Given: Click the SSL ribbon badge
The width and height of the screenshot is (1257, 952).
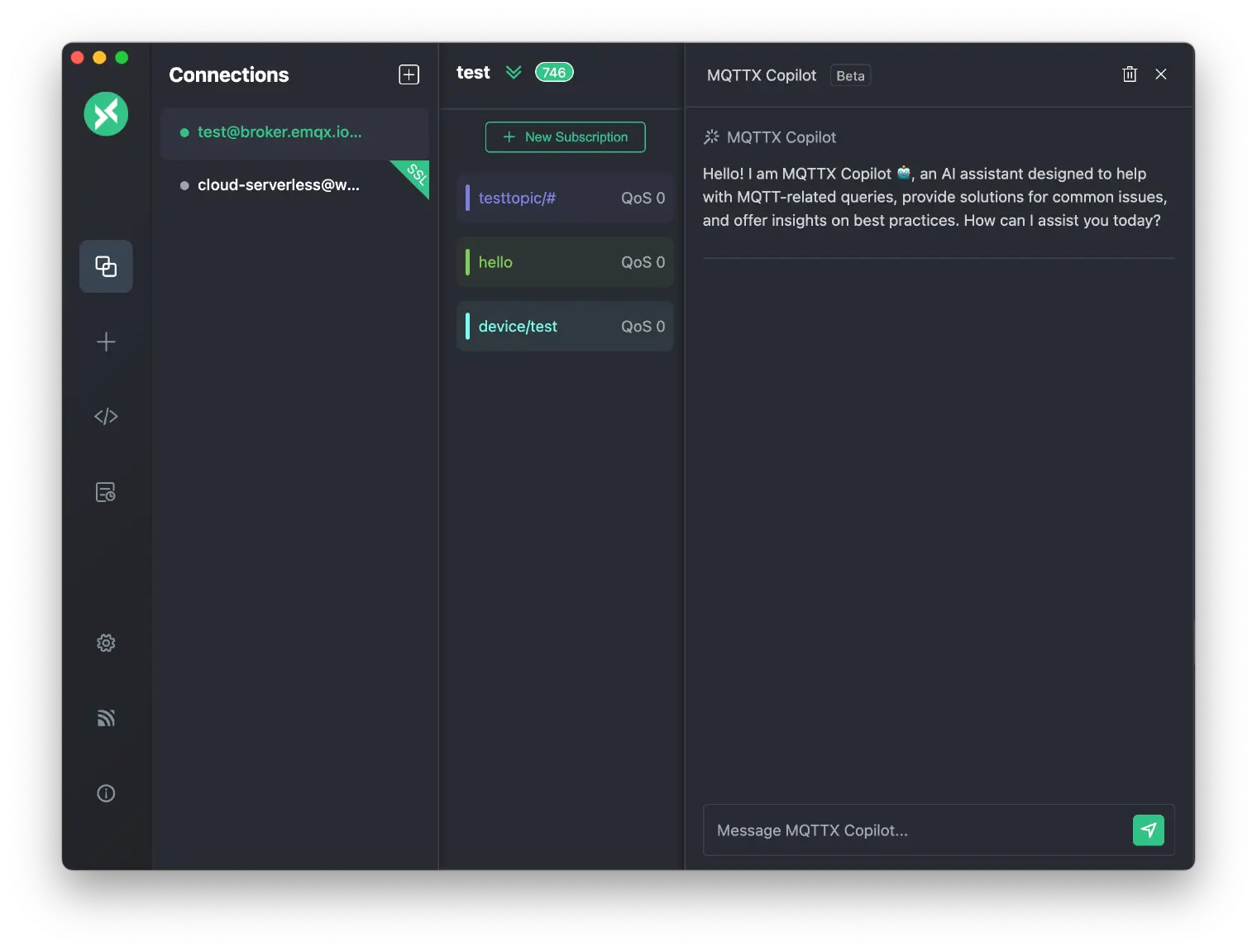Looking at the screenshot, I should [x=416, y=174].
